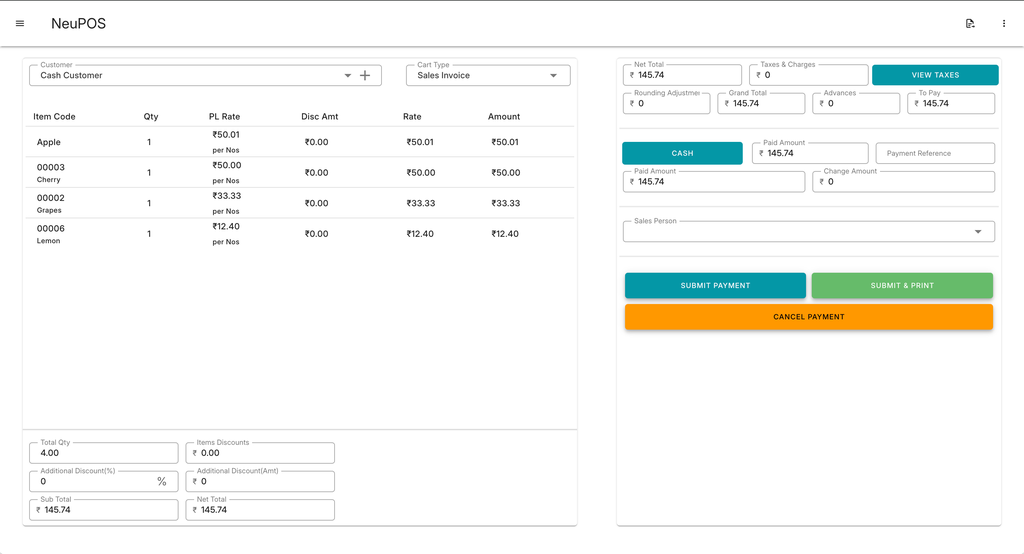Click Net Total field in payment panel
The image size is (1024, 554).
pyautogui.click(x=682, y=75)
